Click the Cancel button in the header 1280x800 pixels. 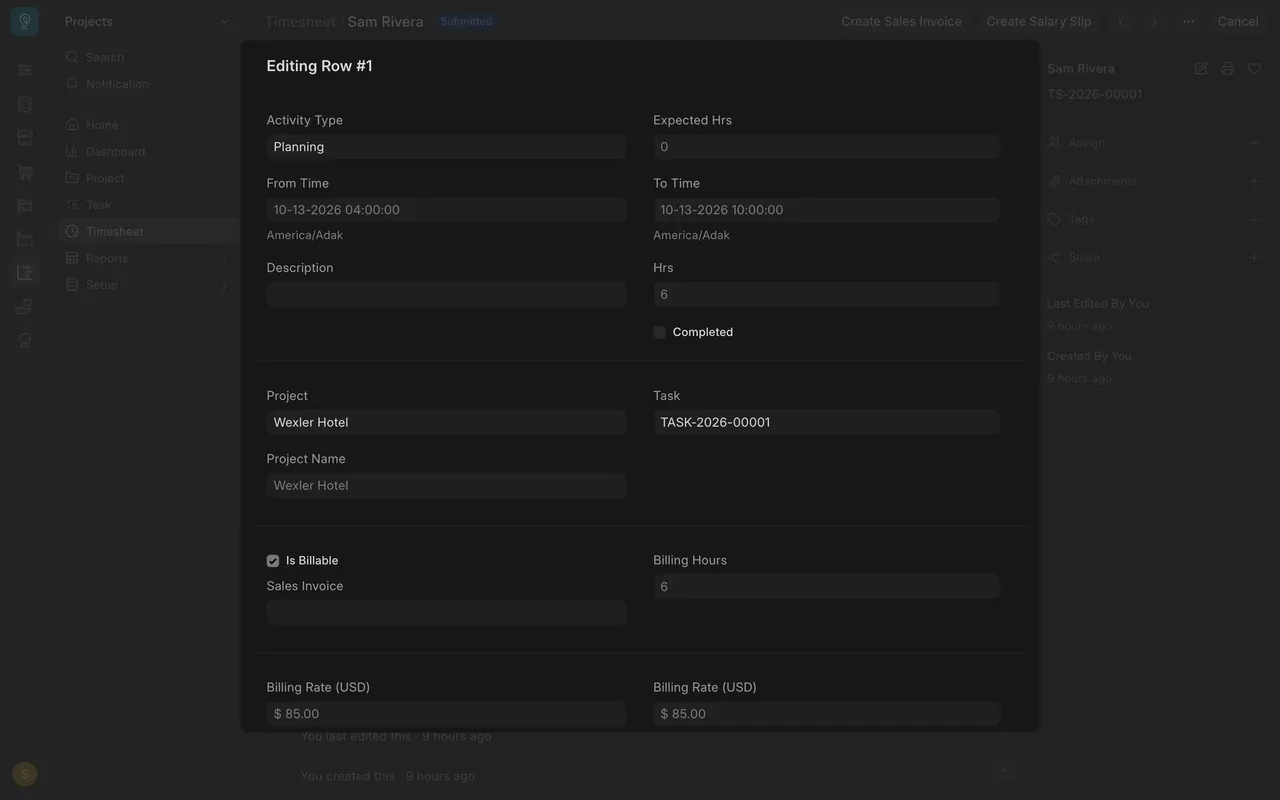click(1238, 21)
